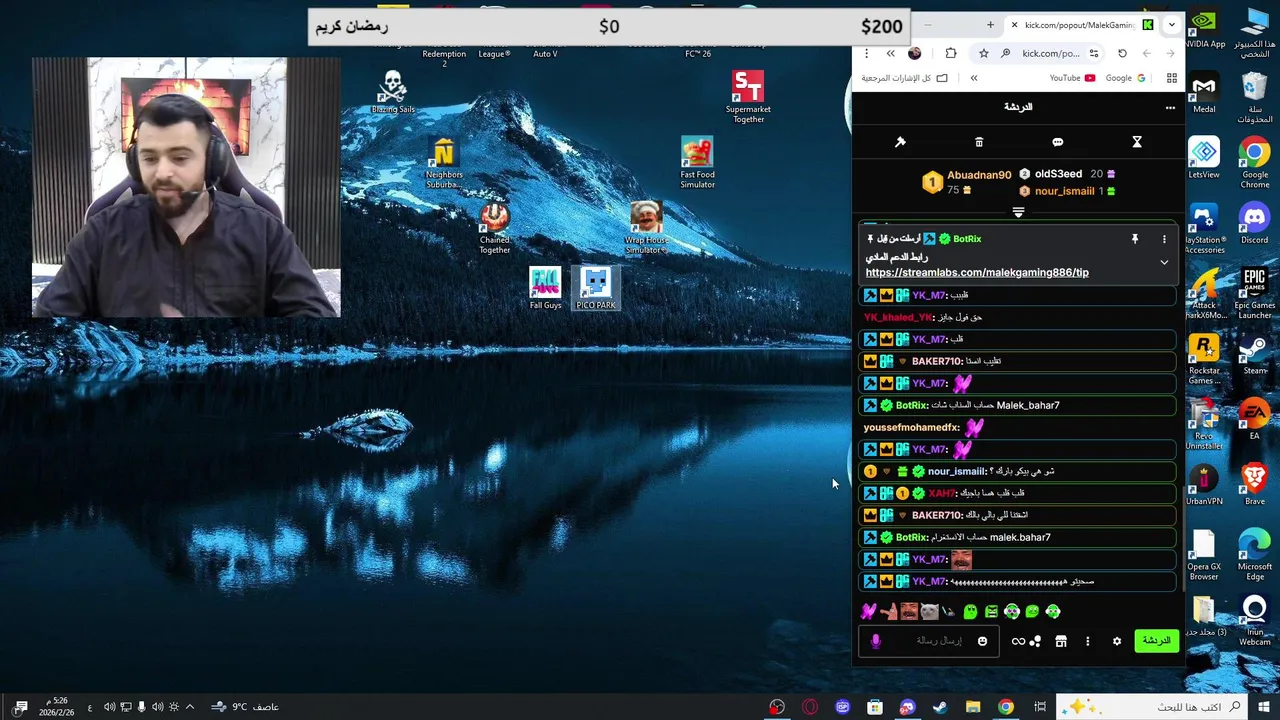Click XAH7 username in chat
The height and width of the screenshot is (720, 1280).
tap(941, 493)
